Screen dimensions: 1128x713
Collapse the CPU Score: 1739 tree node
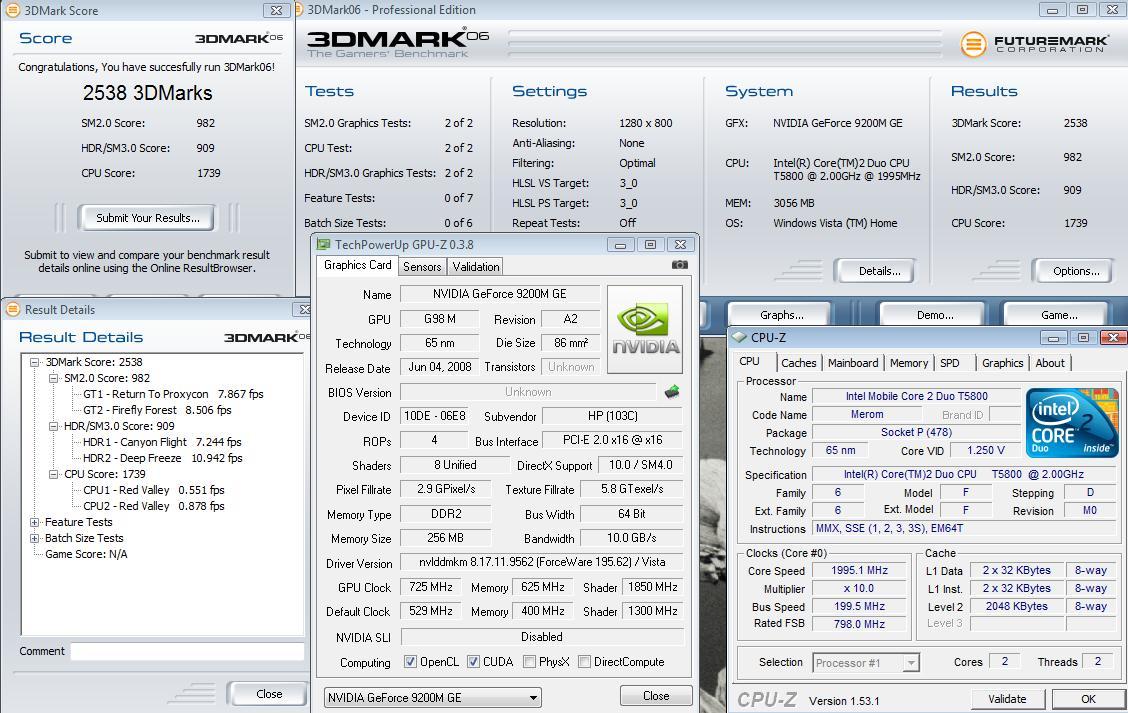pyautogui.click(x=53, y=474)
